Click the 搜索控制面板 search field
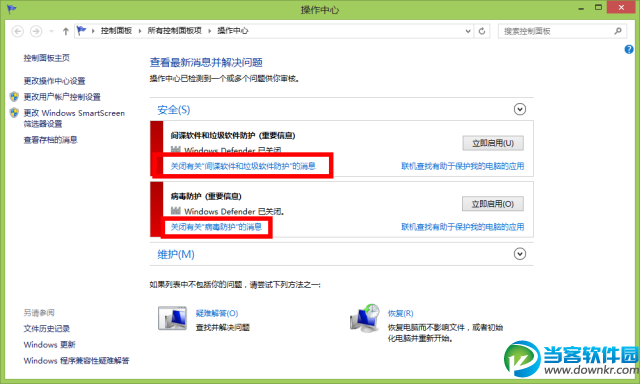This screenshot has height=384, width=640. coord(562,31)
